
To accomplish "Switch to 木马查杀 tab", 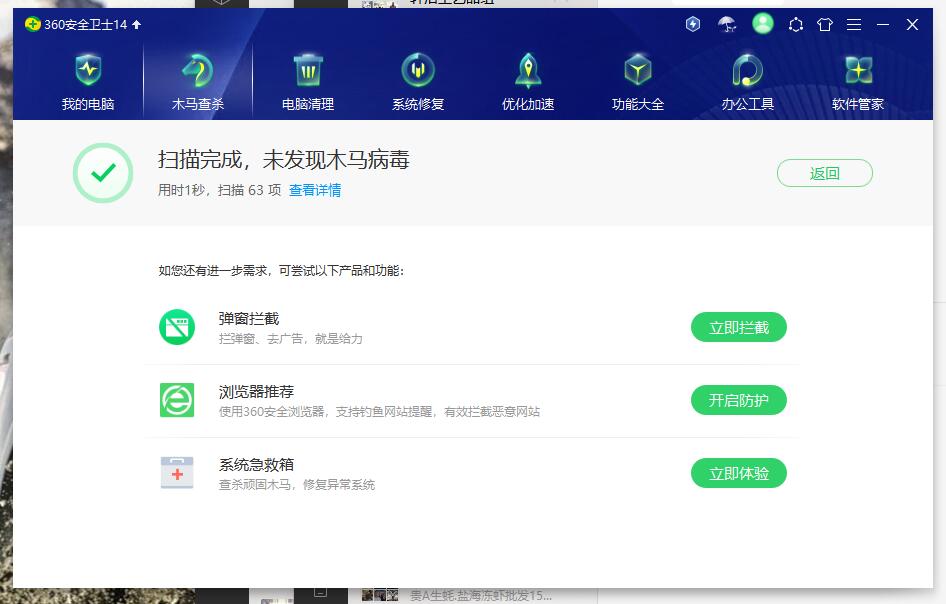I will [198, 82].
